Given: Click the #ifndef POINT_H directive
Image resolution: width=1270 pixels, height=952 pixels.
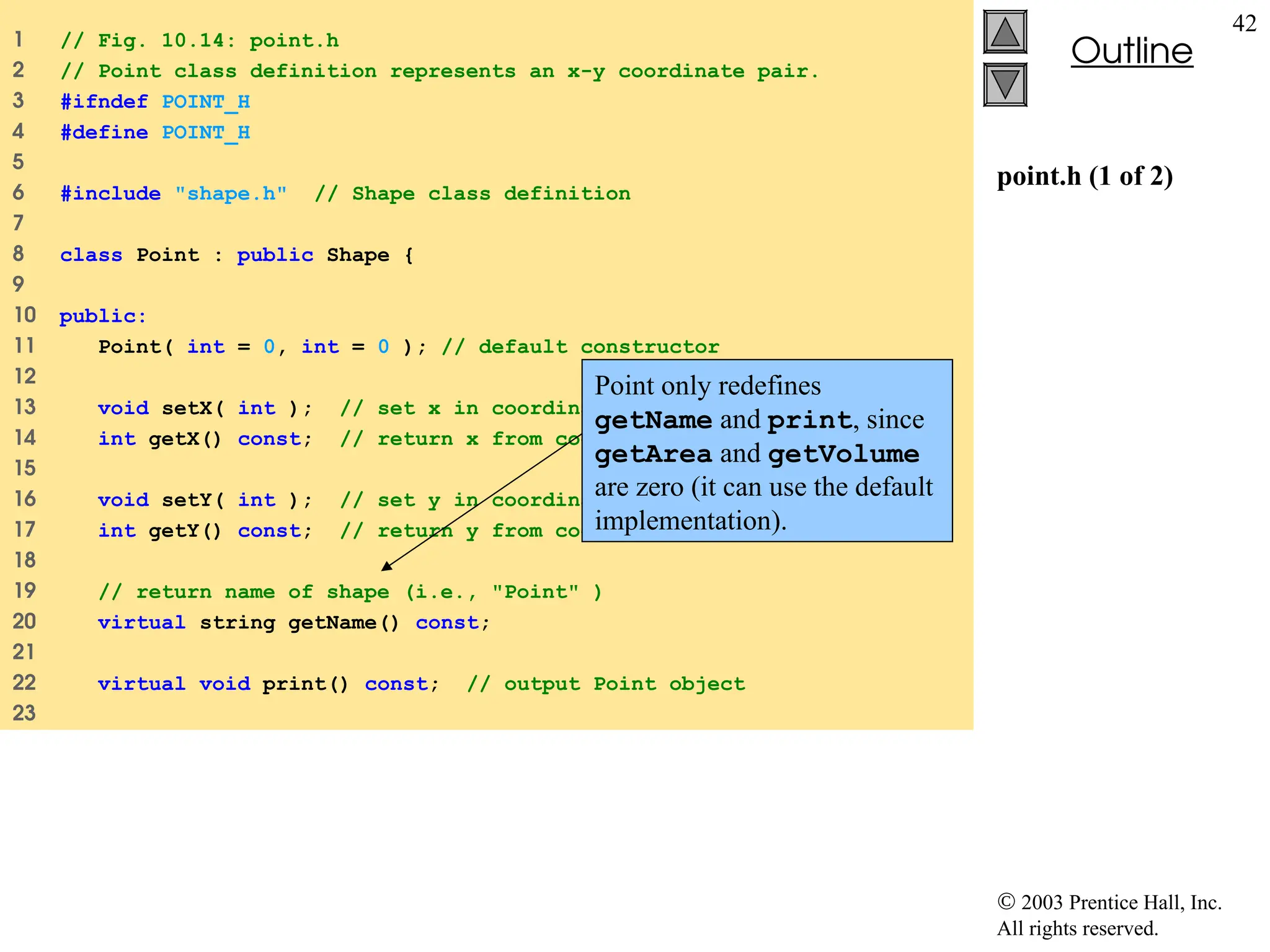Looking at the screenshot, I should pyautogui.click(x=155, y=102).
